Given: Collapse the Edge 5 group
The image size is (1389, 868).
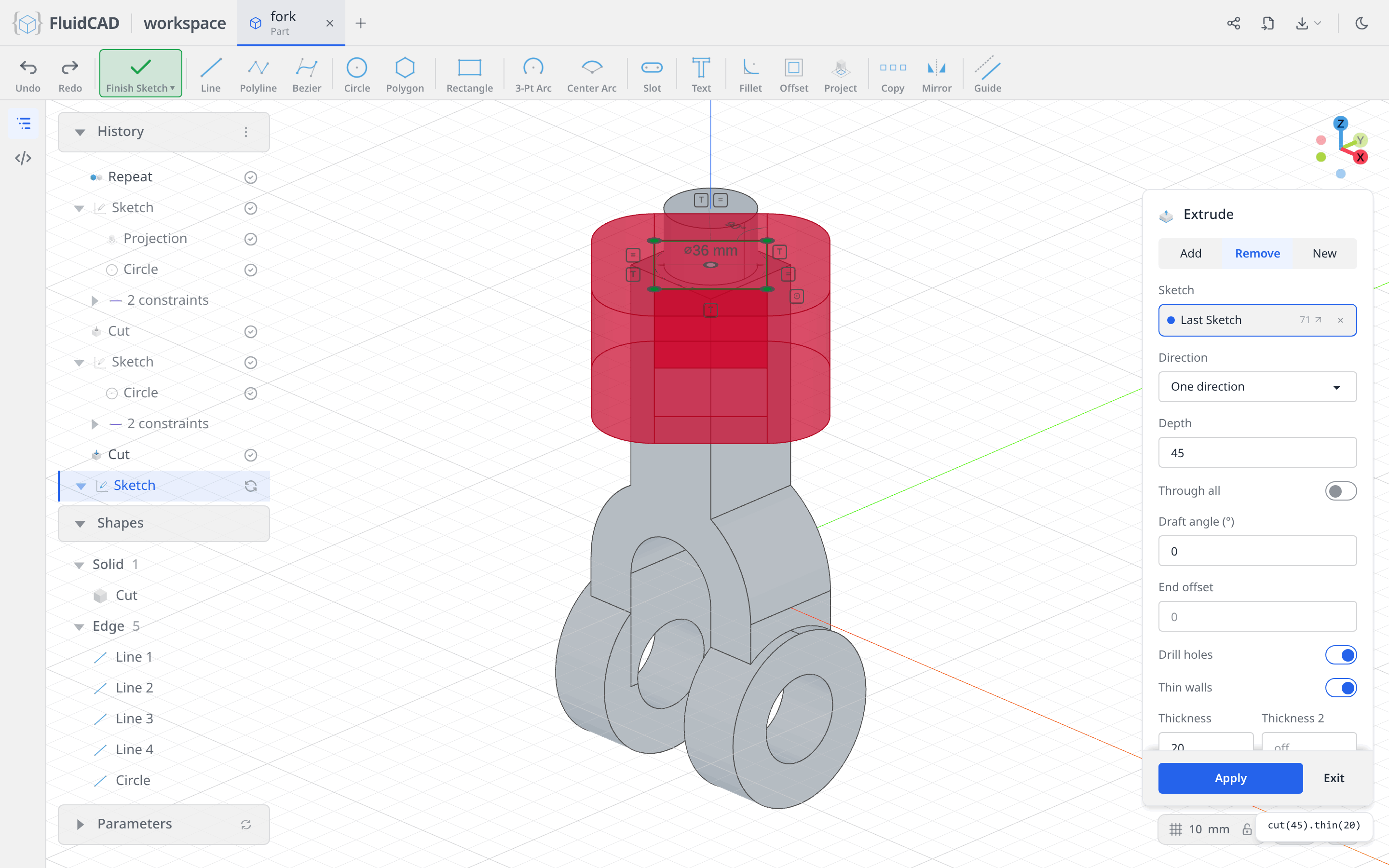Looking at the screenshot, I should pyautogui.click(x=79, y=627).
